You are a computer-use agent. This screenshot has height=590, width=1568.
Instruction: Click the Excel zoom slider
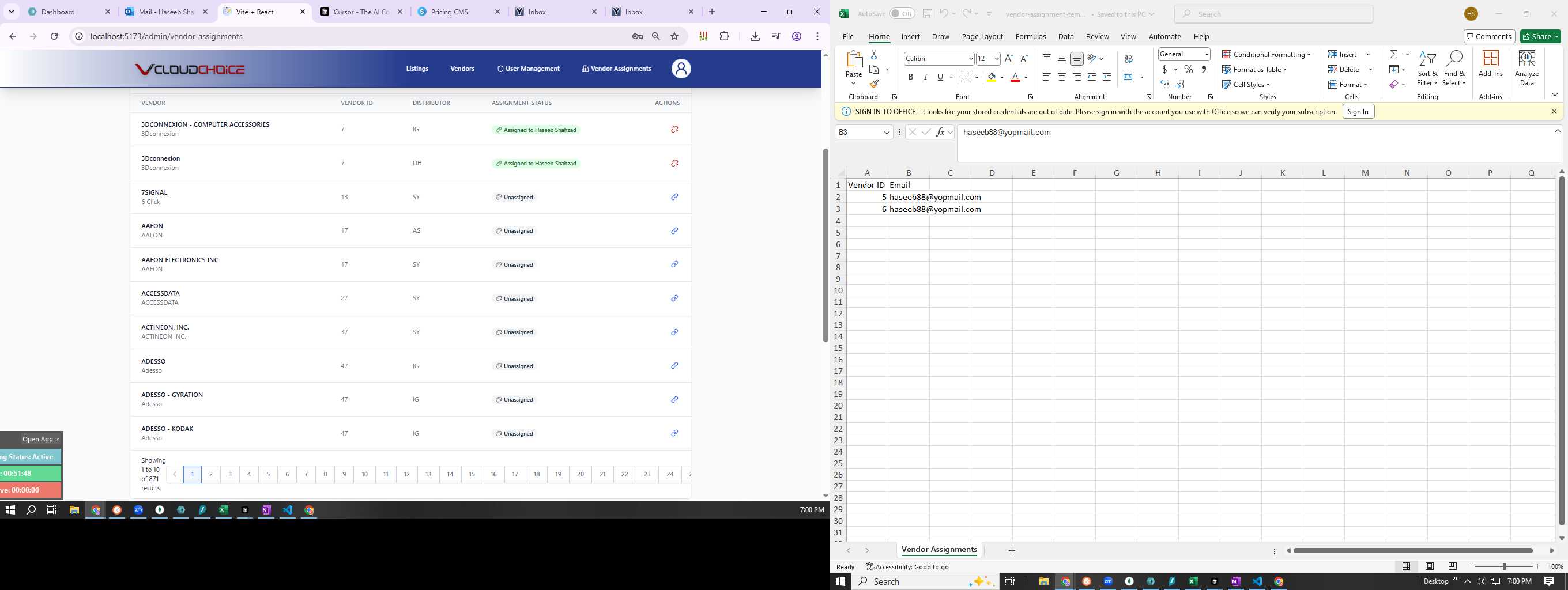point(1503,566)
